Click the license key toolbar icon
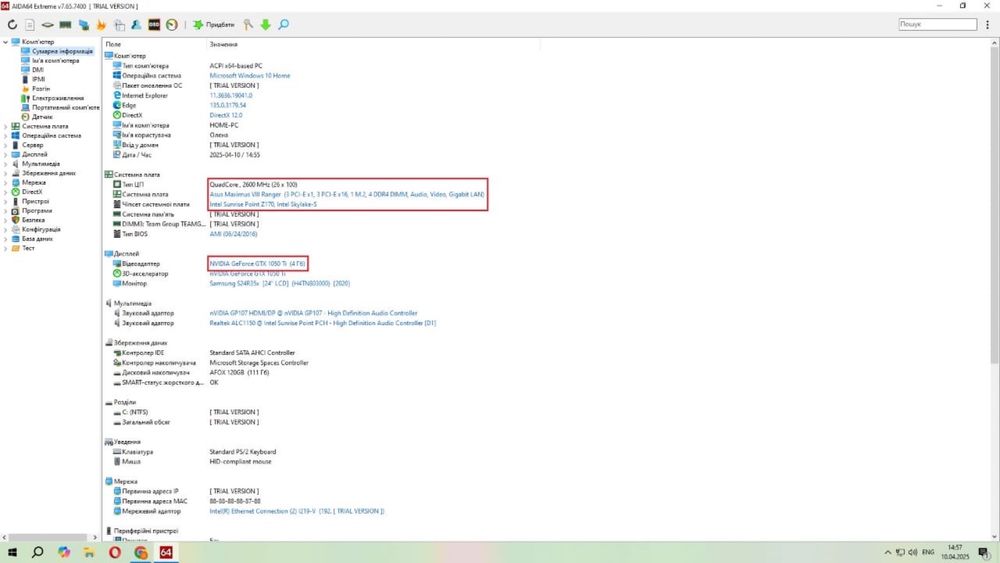The height and width of the screenshot is (563, 1000). (248, 24)
